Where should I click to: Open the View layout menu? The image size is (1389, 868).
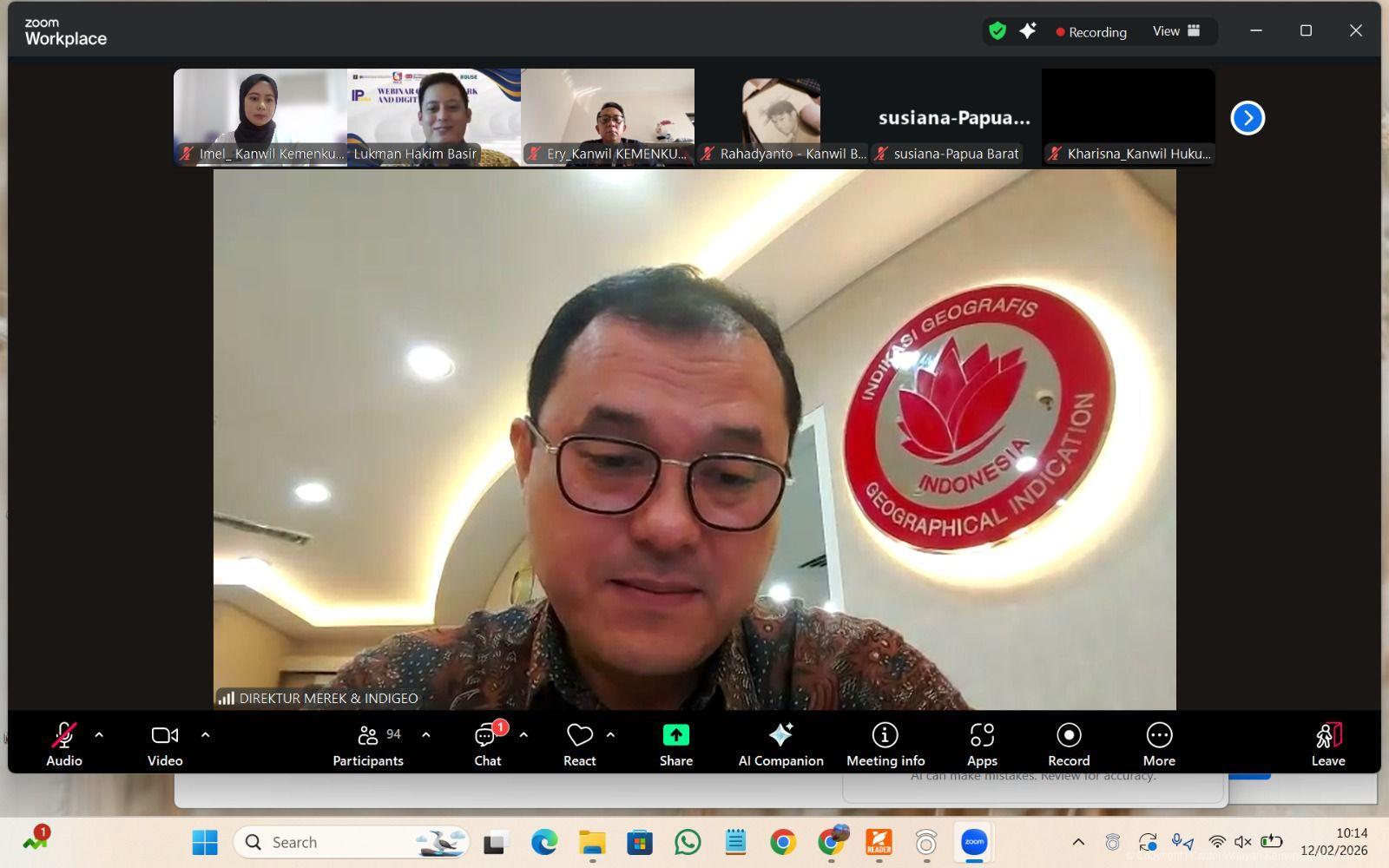click(1175, 31)
